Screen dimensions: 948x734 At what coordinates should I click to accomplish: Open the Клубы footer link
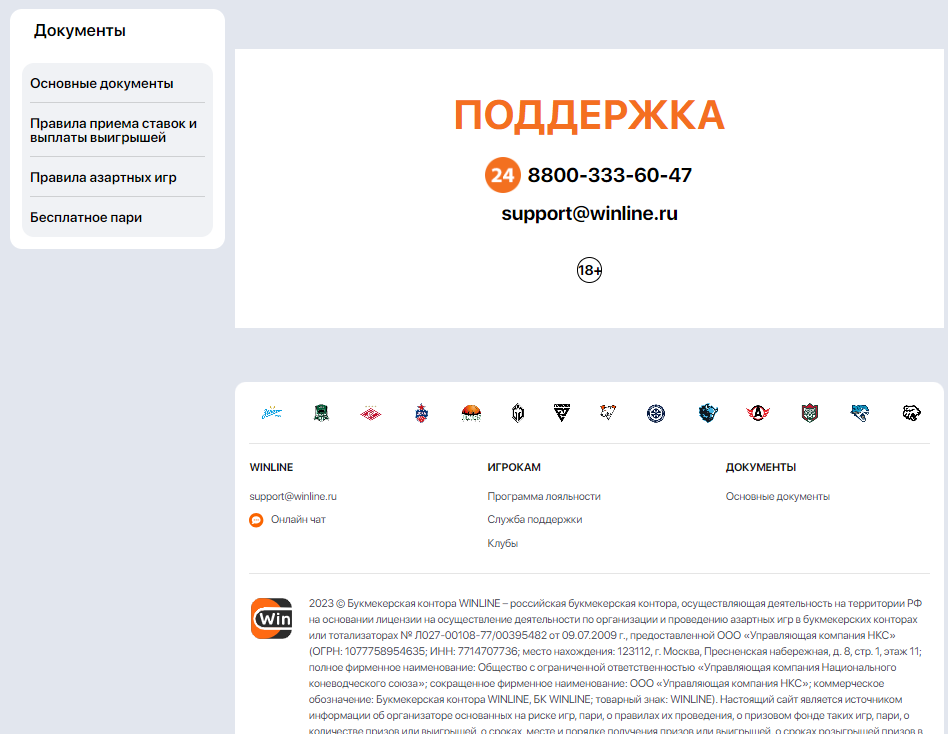point(503,543)
